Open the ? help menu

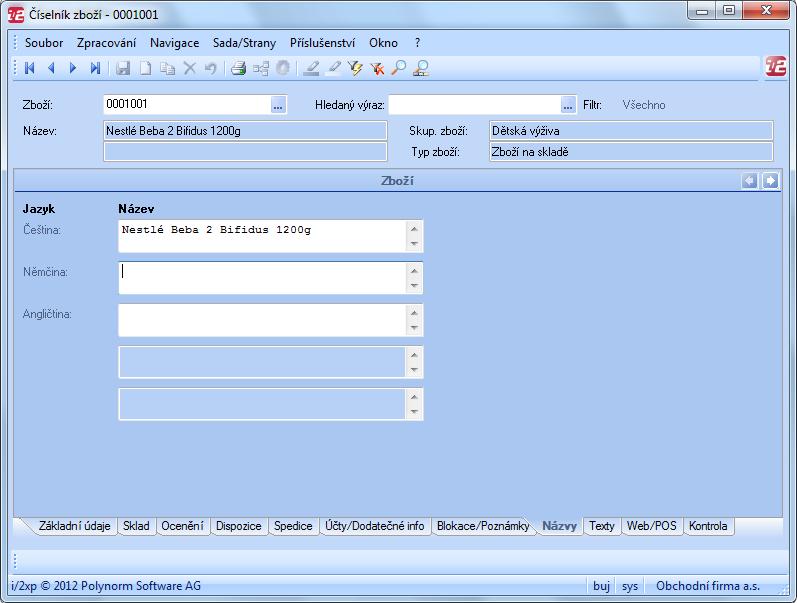pyautogui.click(x=417, y=43)
